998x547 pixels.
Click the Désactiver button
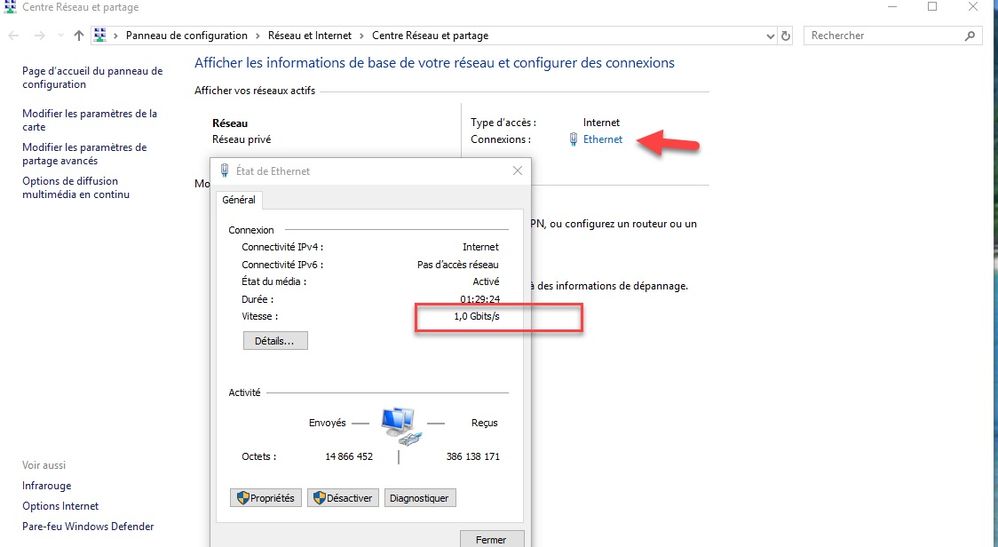[x=342, y=498]
